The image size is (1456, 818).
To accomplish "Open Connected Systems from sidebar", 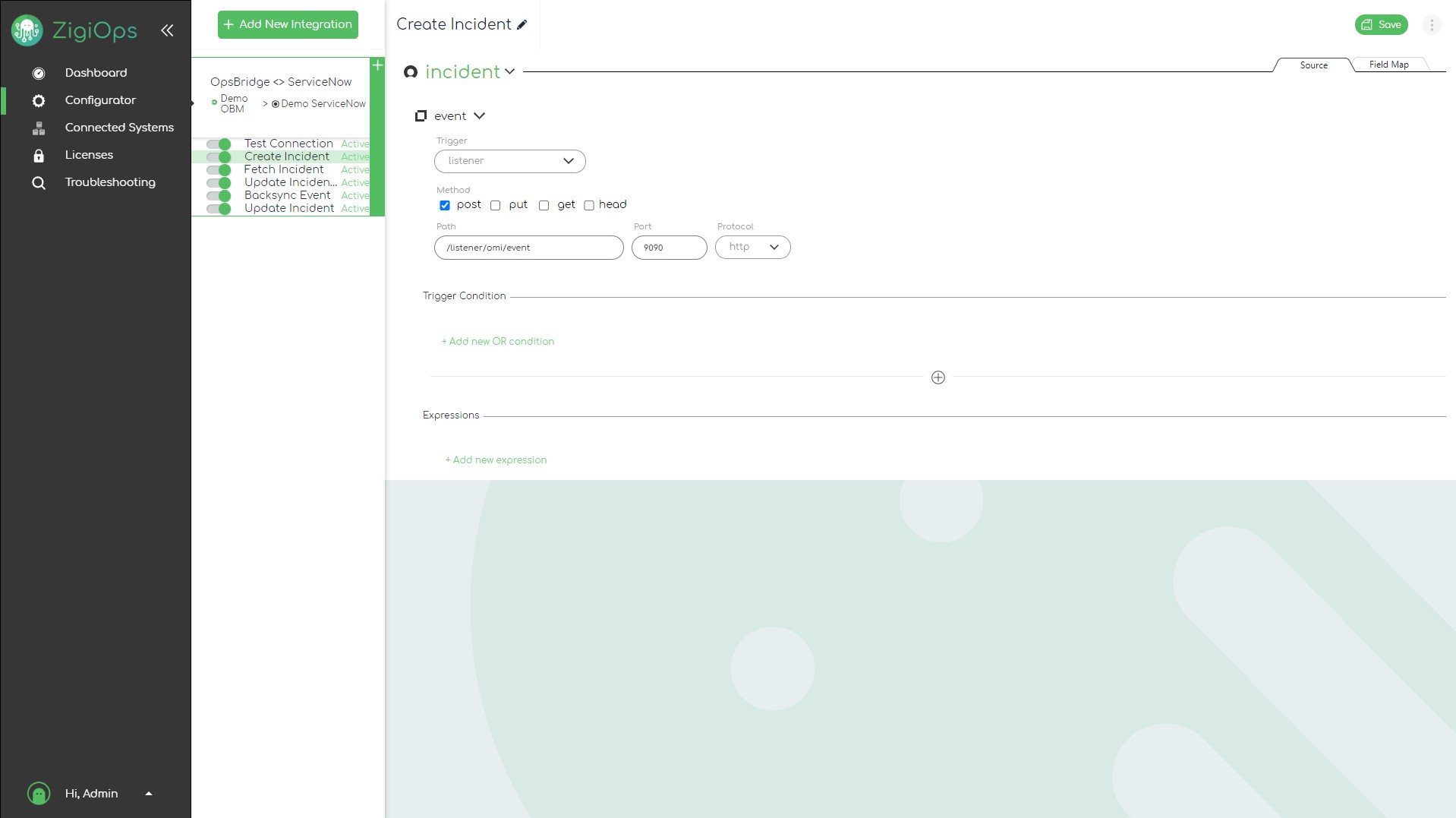I will click(119, 128).
